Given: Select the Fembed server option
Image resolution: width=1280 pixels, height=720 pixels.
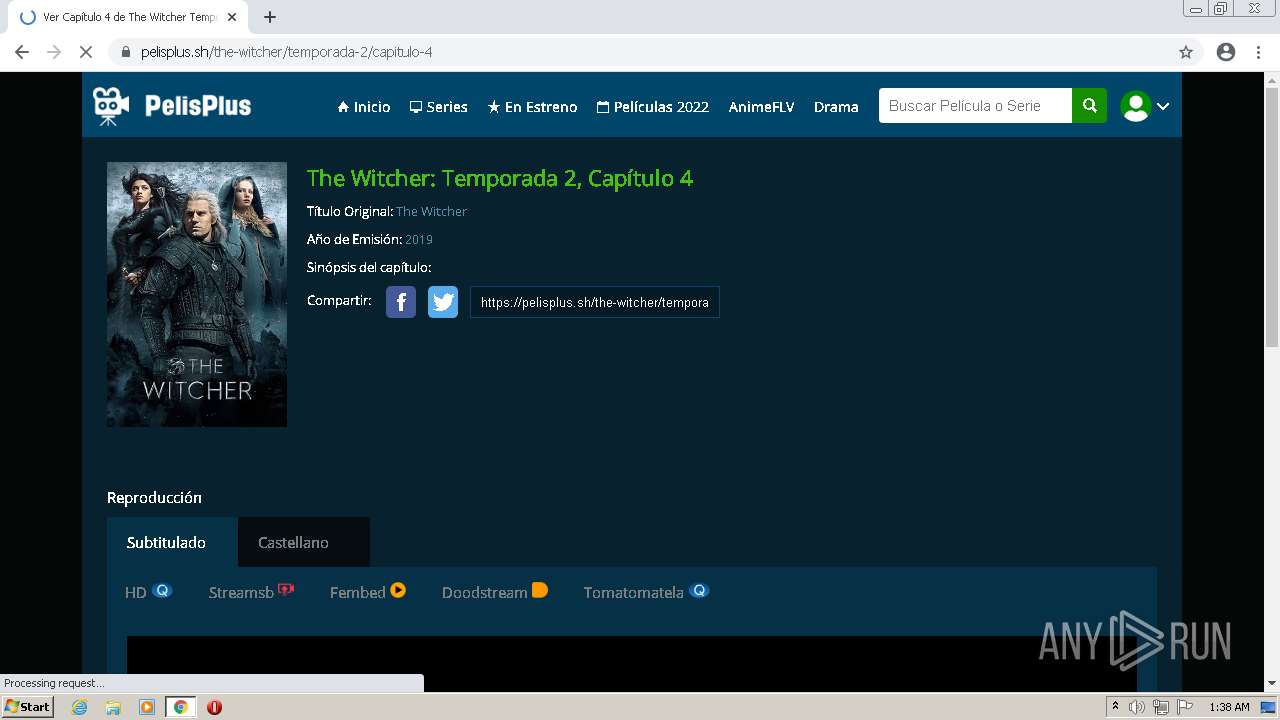Looking at the screenshot, I should [368, 592].
